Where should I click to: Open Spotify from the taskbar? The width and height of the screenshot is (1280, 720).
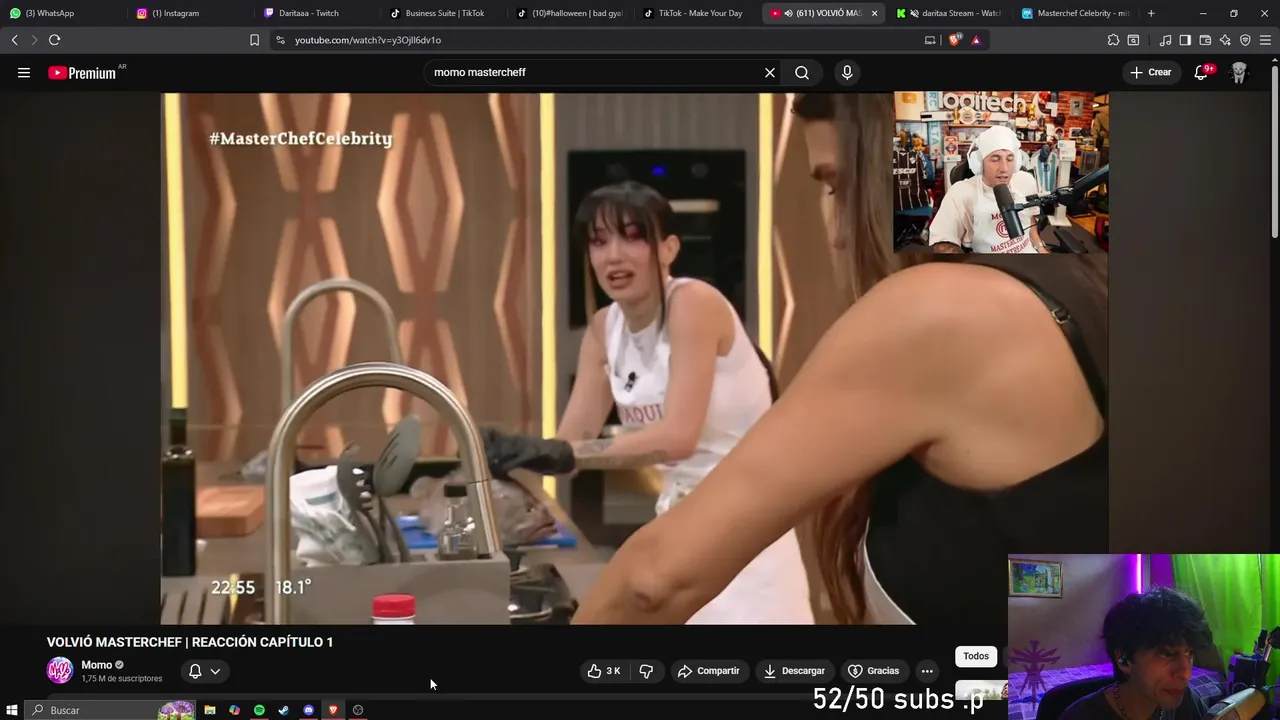click(259, 710)
